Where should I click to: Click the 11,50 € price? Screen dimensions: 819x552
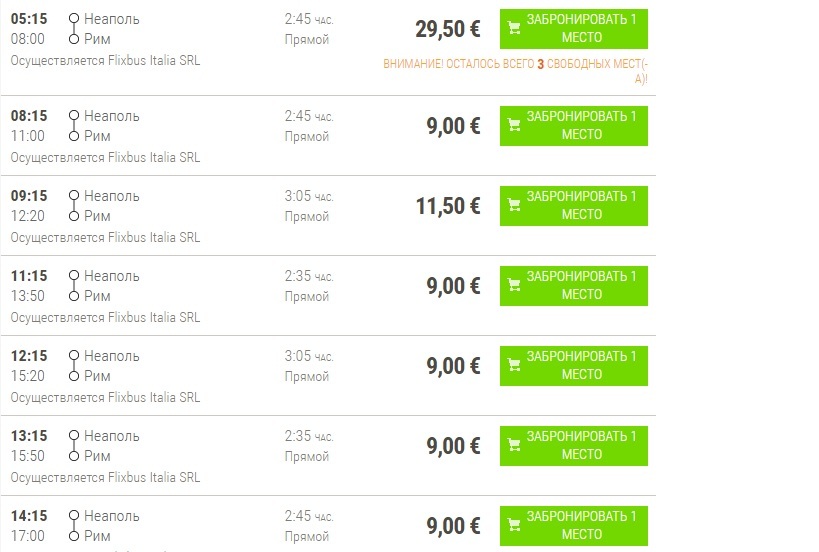point(447,206)
